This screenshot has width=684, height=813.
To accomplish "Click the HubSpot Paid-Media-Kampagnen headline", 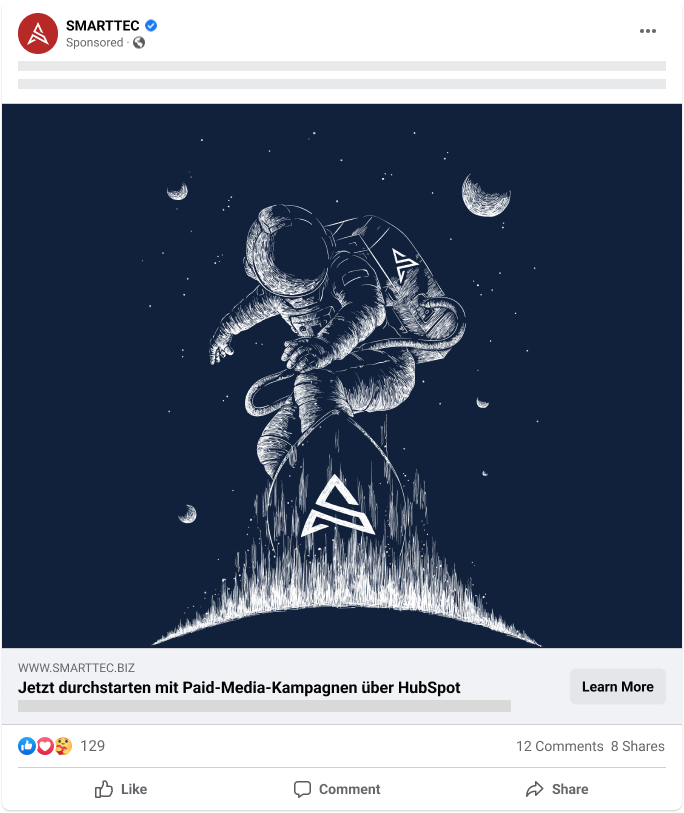I will pos(239,688).
